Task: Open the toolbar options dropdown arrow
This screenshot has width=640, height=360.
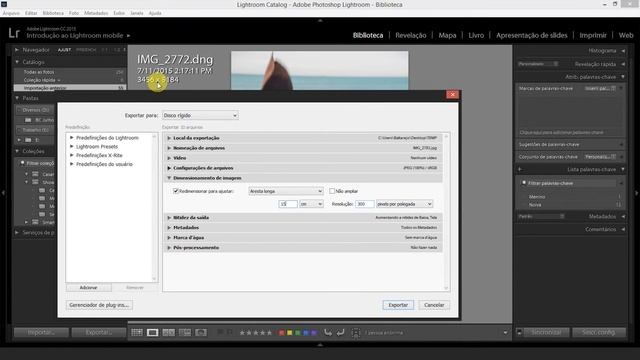Action: (x=505, y=333)
